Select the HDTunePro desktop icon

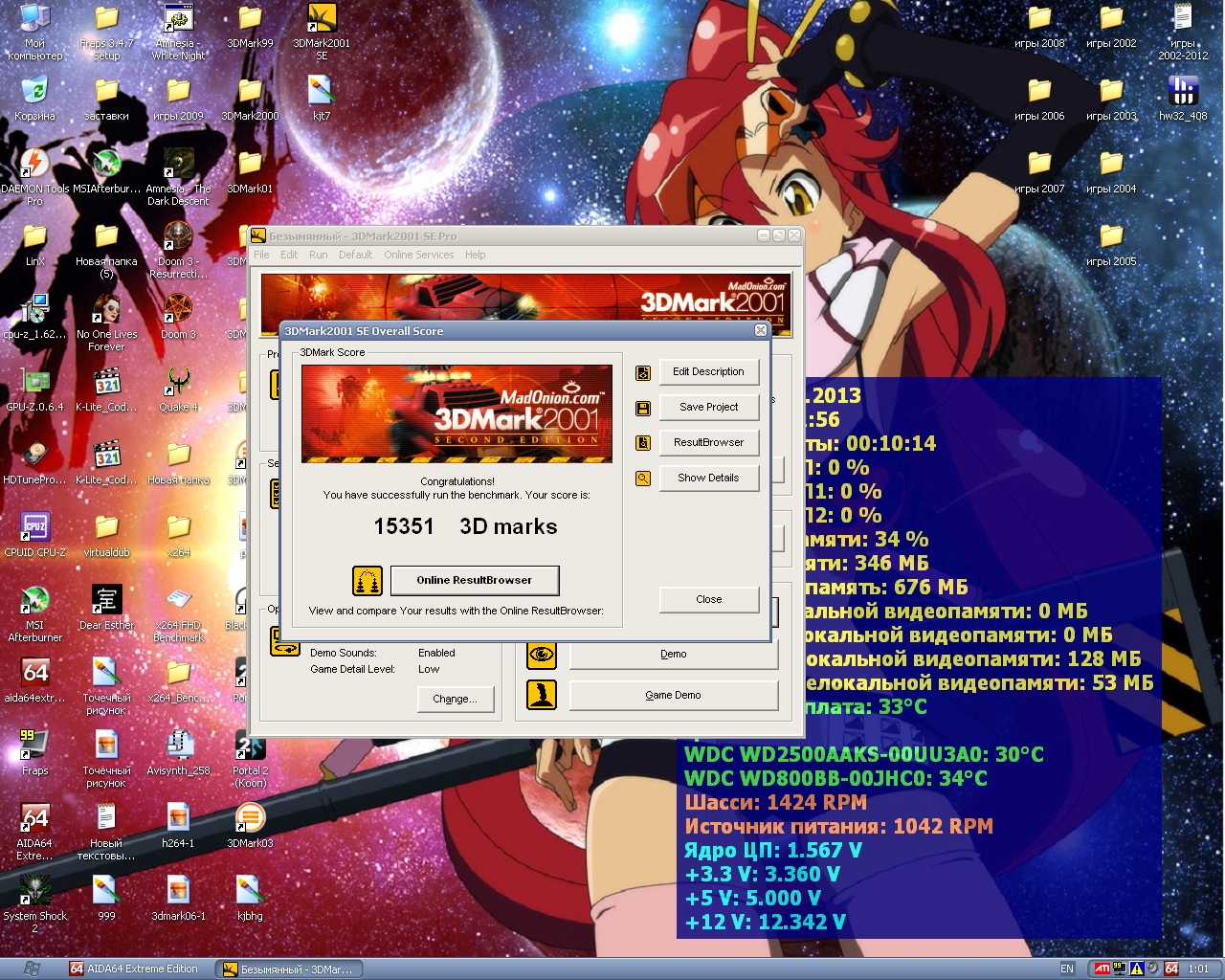tap(34, 463)
